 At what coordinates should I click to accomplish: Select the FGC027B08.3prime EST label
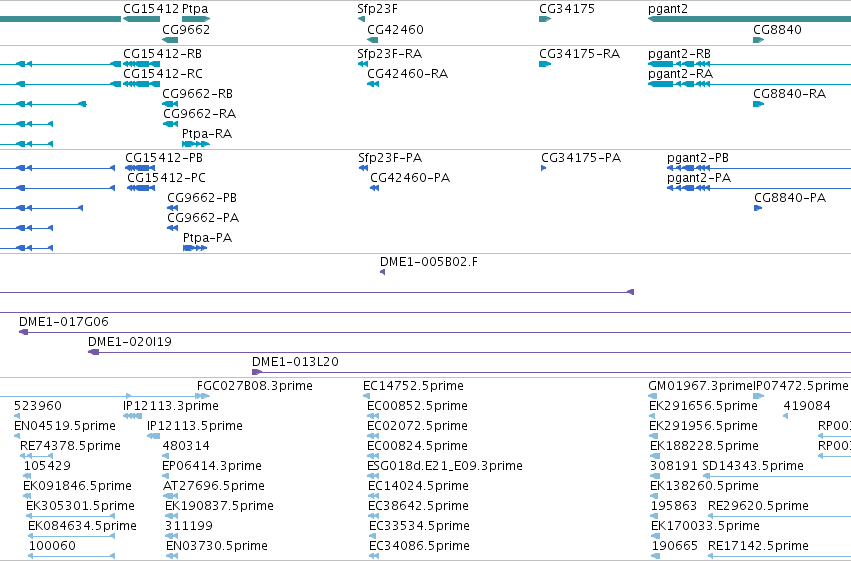[x=255, y=386]
